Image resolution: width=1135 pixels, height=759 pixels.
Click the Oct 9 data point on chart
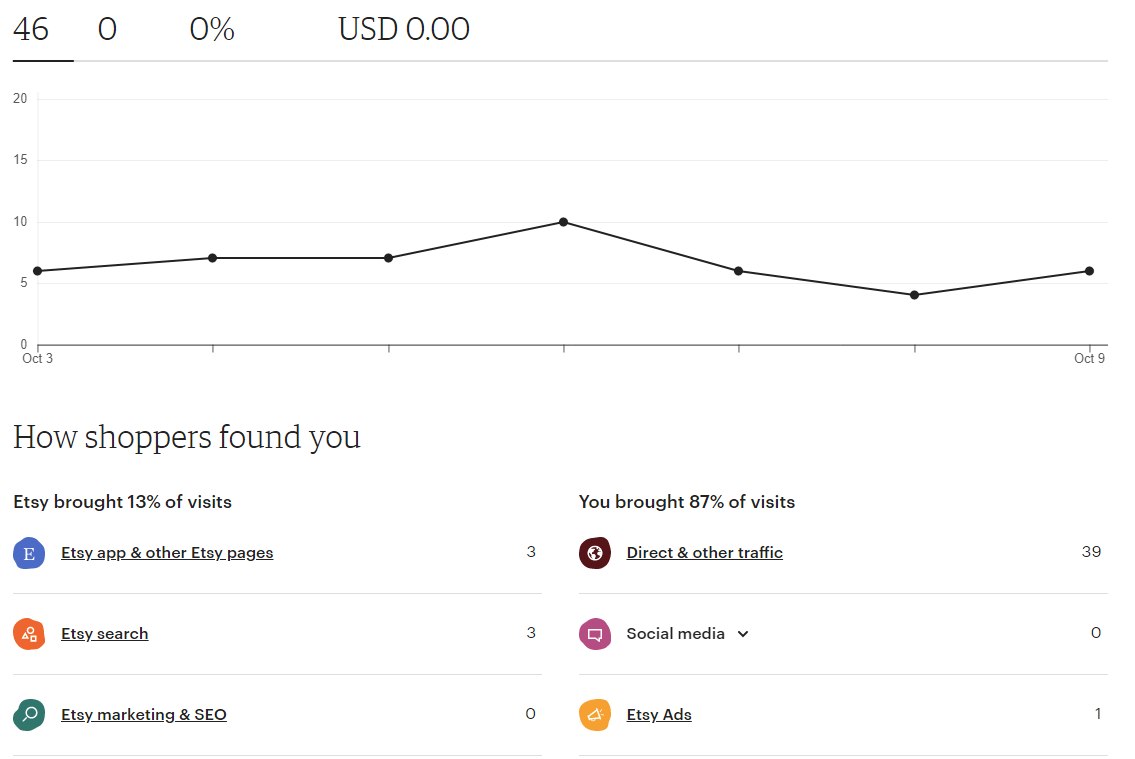pos(1089,271)
